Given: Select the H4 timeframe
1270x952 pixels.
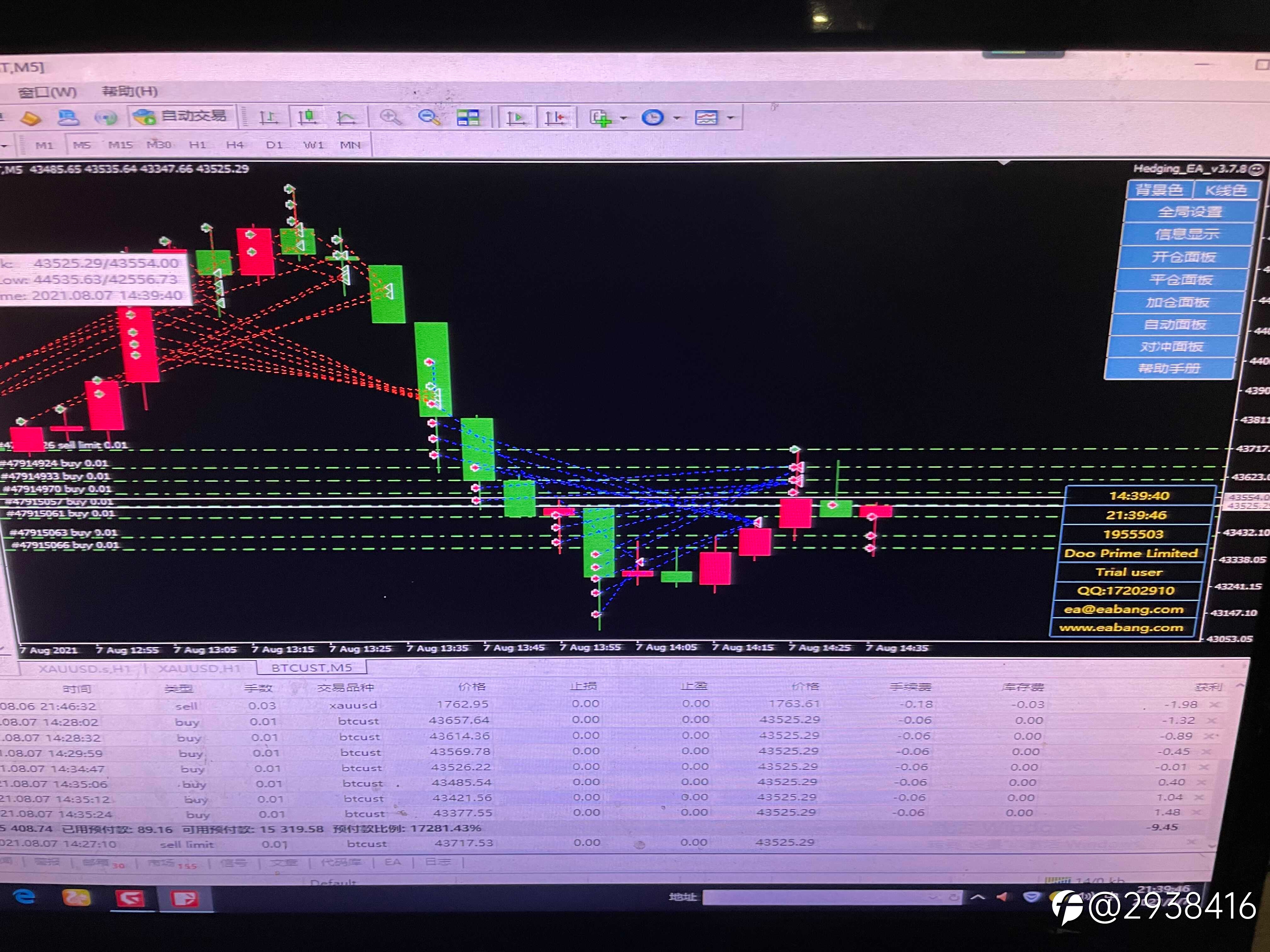Looking at the screenshot, I should [x=235, y=144].
